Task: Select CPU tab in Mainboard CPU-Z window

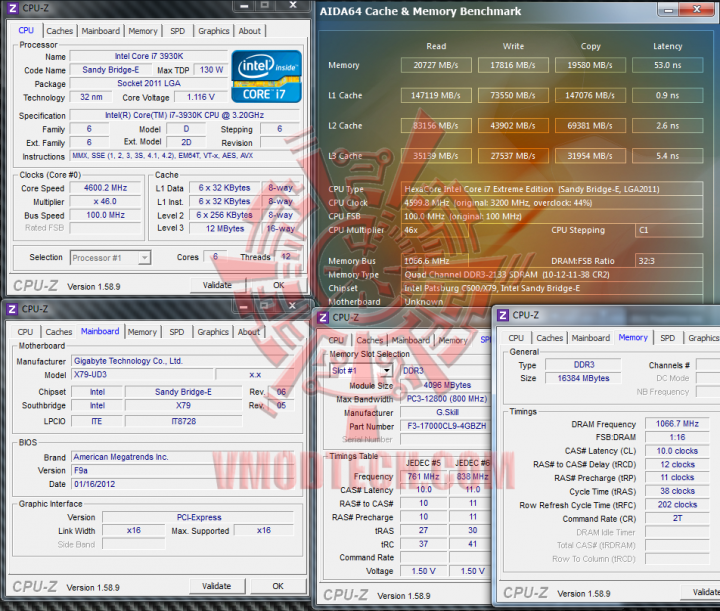Action: [x=25, y=331]
